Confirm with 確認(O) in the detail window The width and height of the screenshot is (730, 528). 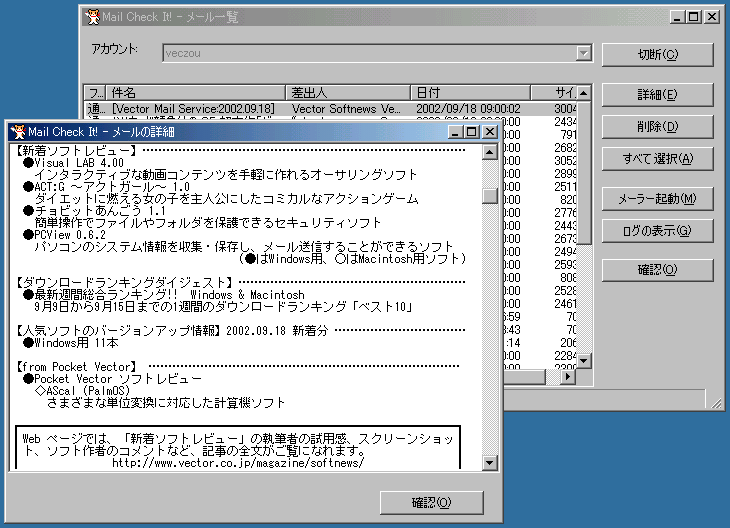coord(432,502)
